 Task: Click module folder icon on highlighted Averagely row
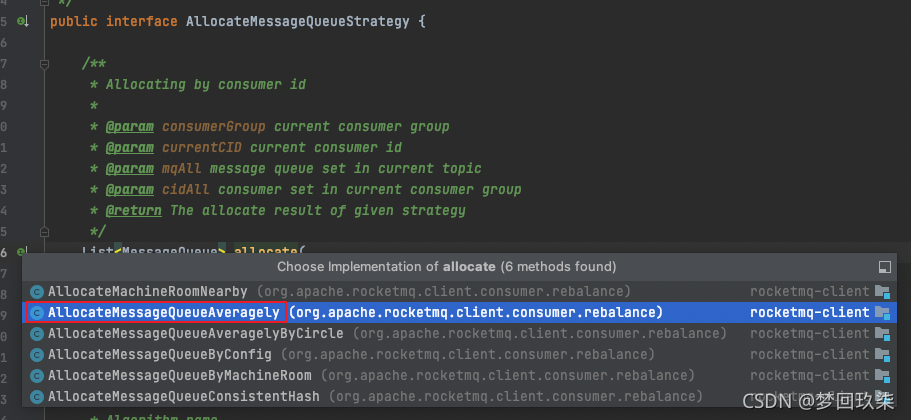coord(882,312)
